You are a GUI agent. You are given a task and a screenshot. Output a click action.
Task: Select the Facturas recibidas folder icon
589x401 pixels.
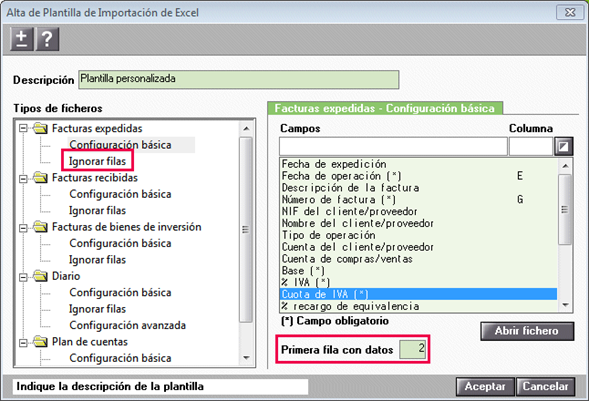point(40,178)
